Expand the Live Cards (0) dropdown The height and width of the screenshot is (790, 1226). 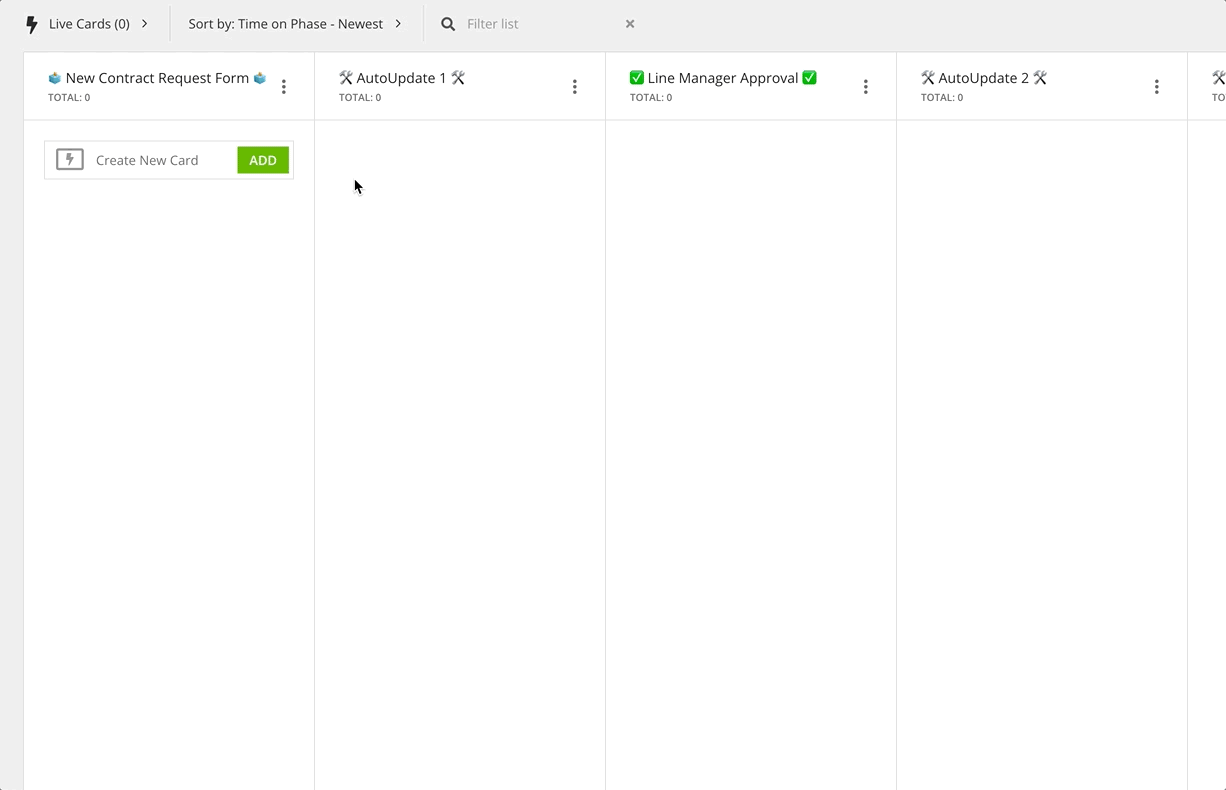[98, 24]
